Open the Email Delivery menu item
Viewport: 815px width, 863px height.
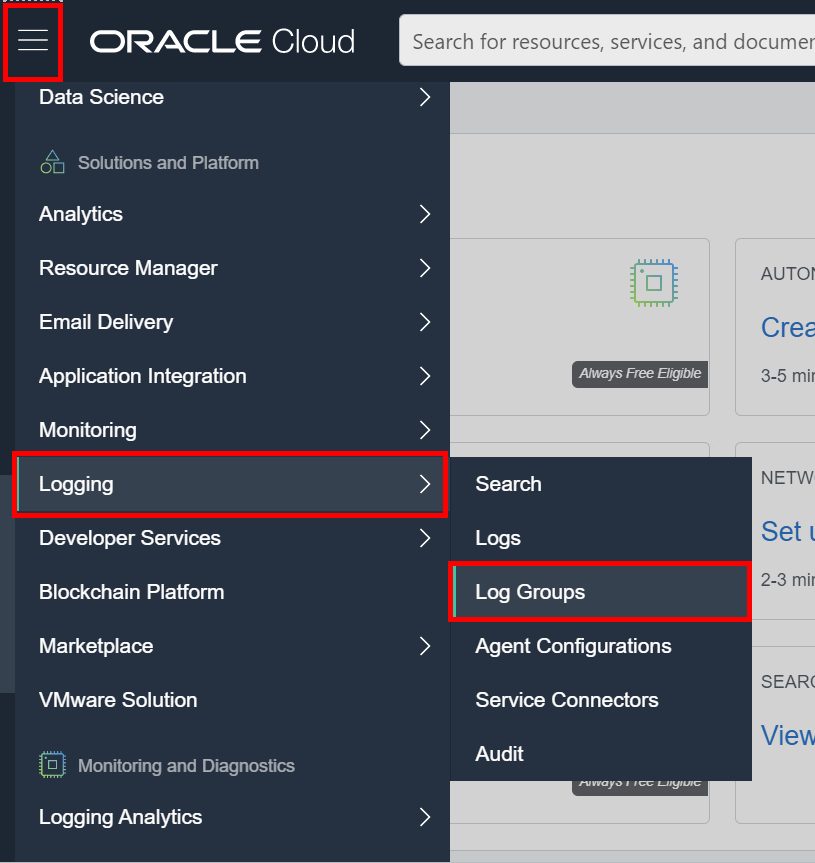(106, 322)
